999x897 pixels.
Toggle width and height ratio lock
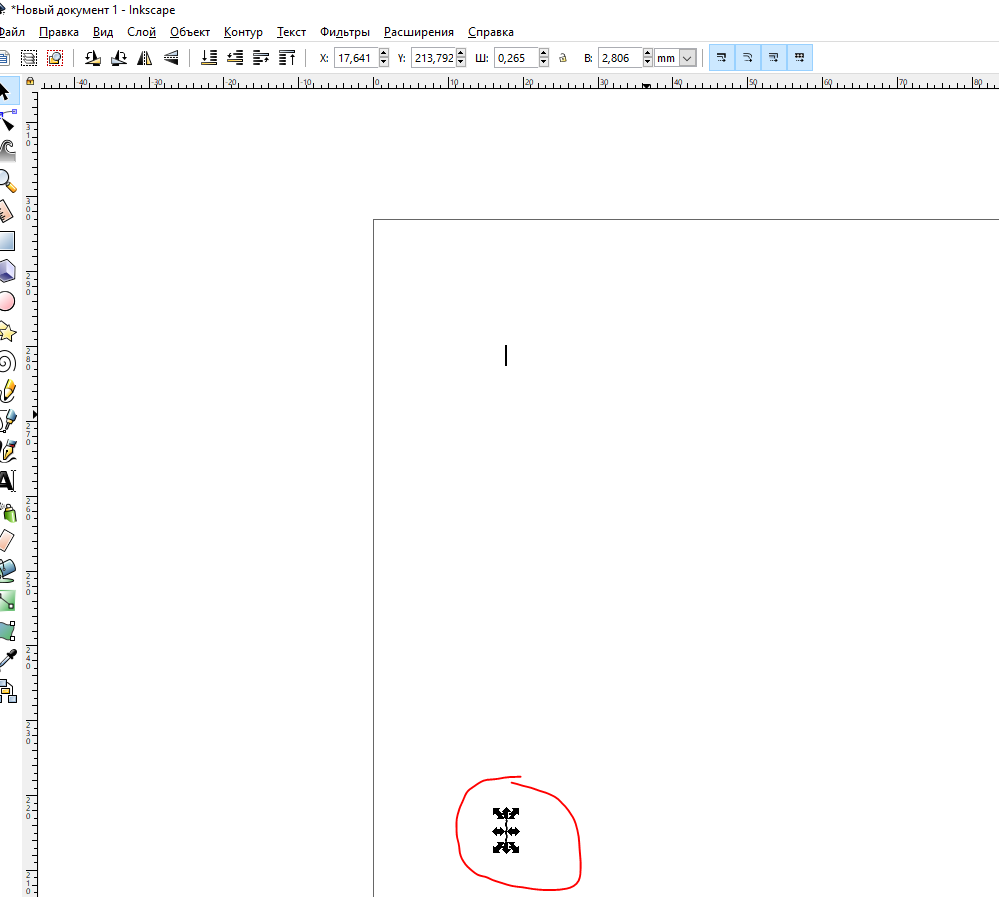[563, 58]
